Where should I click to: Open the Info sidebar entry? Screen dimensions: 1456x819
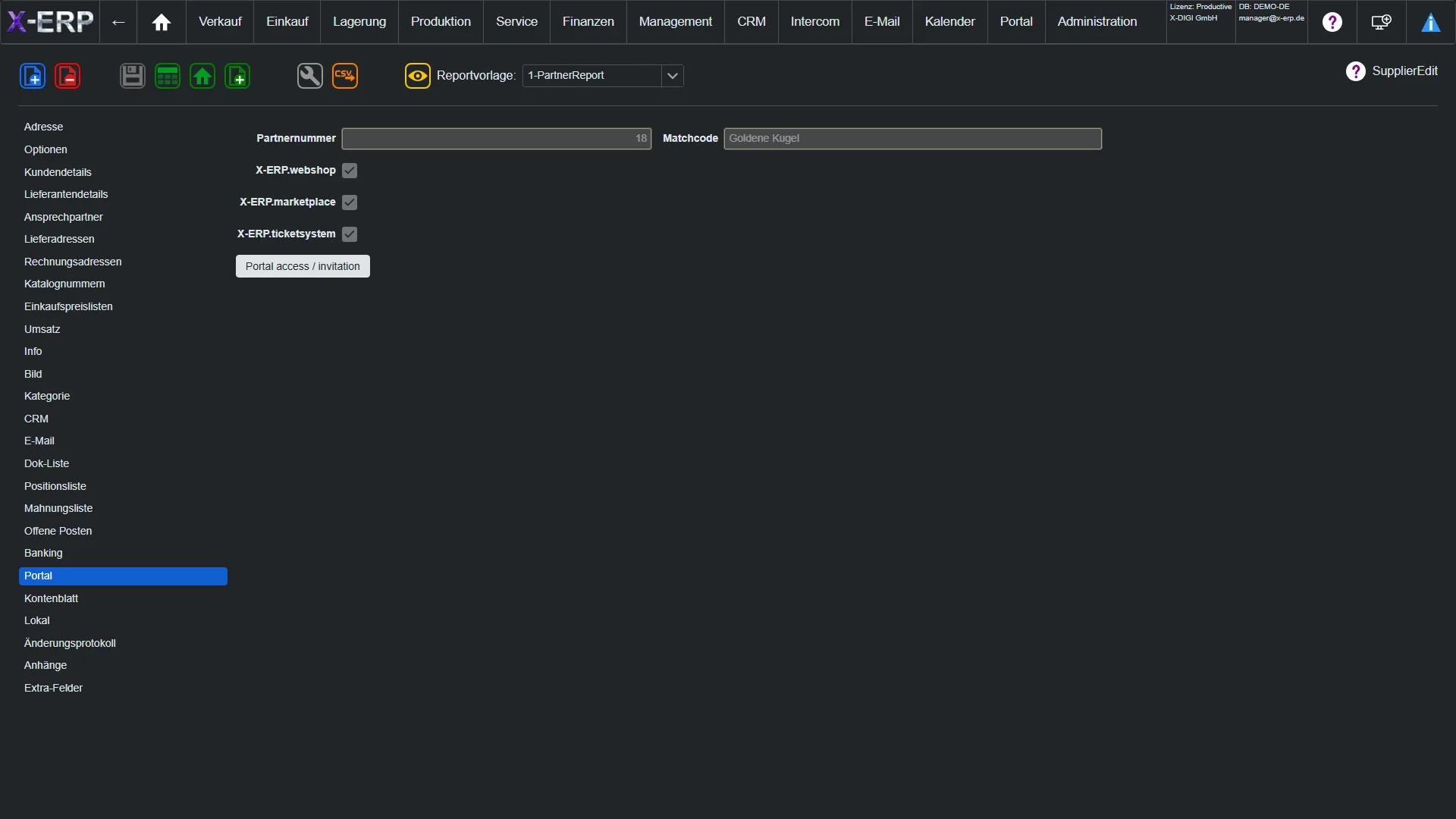click(123, 352)
